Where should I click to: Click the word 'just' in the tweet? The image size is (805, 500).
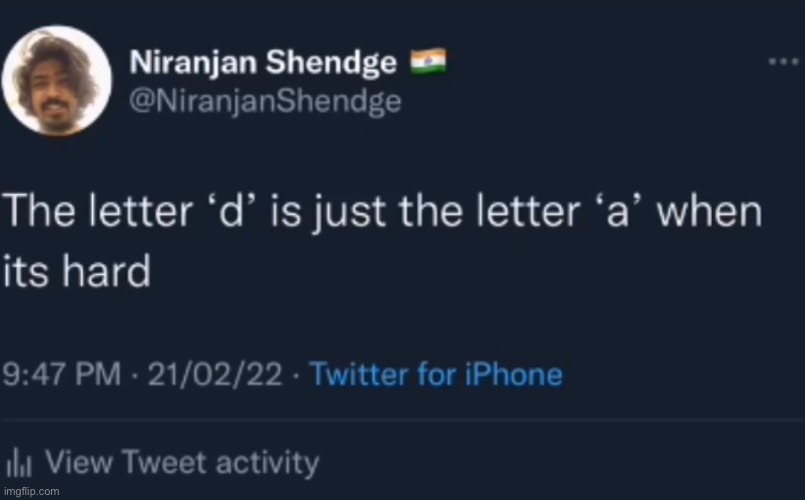click(349, 213)
